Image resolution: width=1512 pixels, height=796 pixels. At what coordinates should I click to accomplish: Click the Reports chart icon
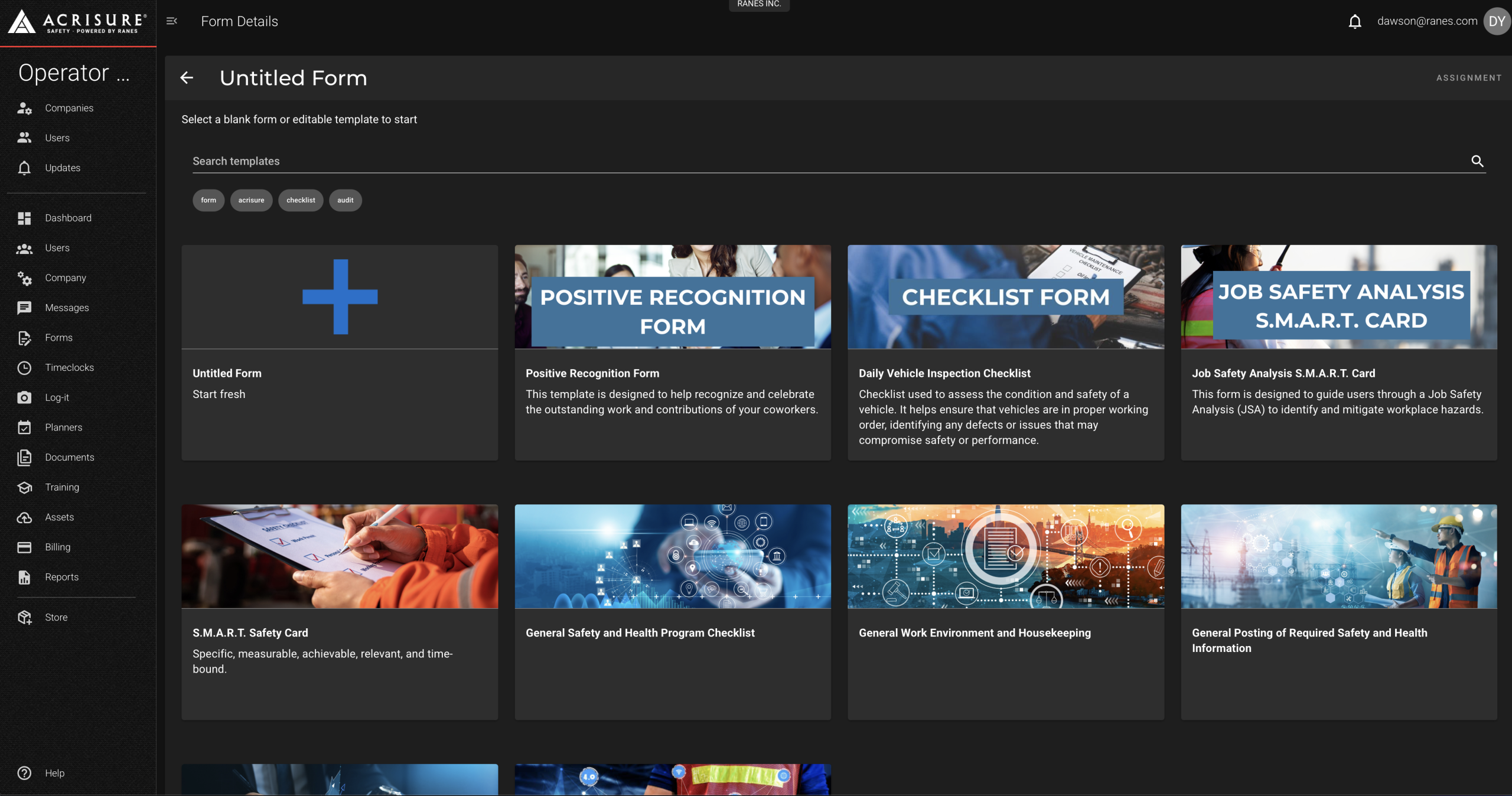pos(24,577)
